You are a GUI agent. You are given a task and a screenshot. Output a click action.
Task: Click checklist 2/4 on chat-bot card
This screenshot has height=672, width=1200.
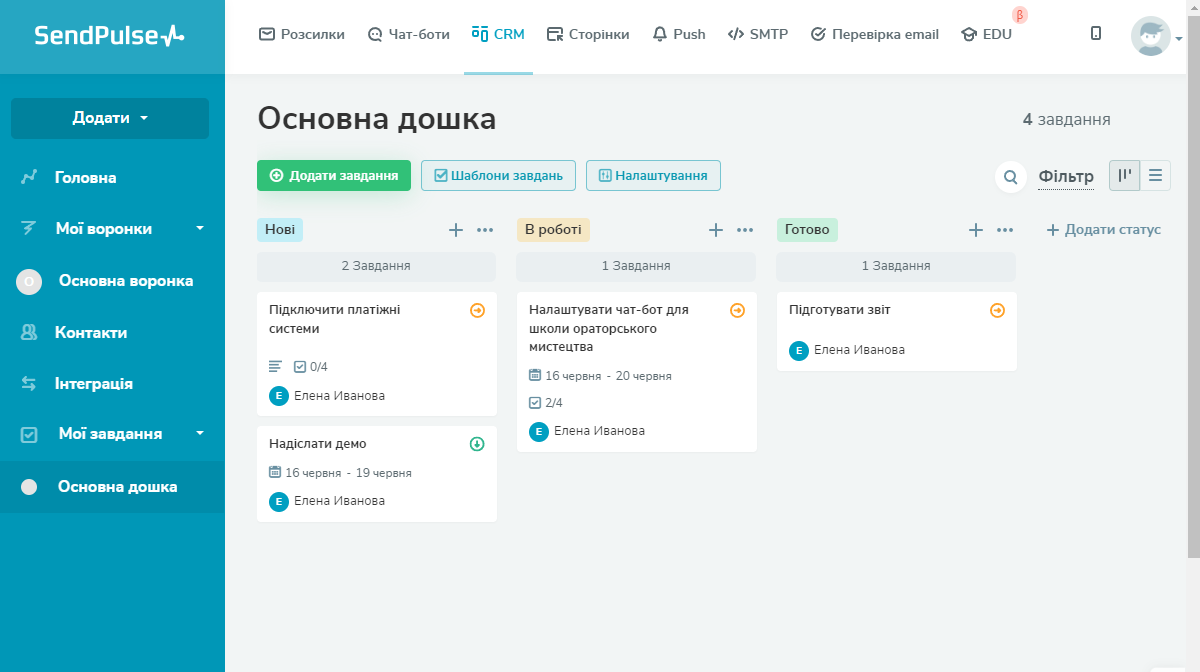[546, 403]
